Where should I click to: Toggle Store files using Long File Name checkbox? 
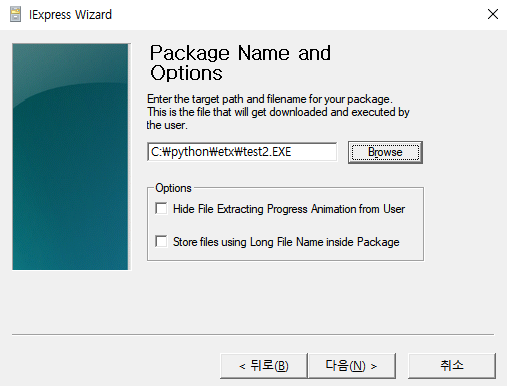(x=161, y=241)
